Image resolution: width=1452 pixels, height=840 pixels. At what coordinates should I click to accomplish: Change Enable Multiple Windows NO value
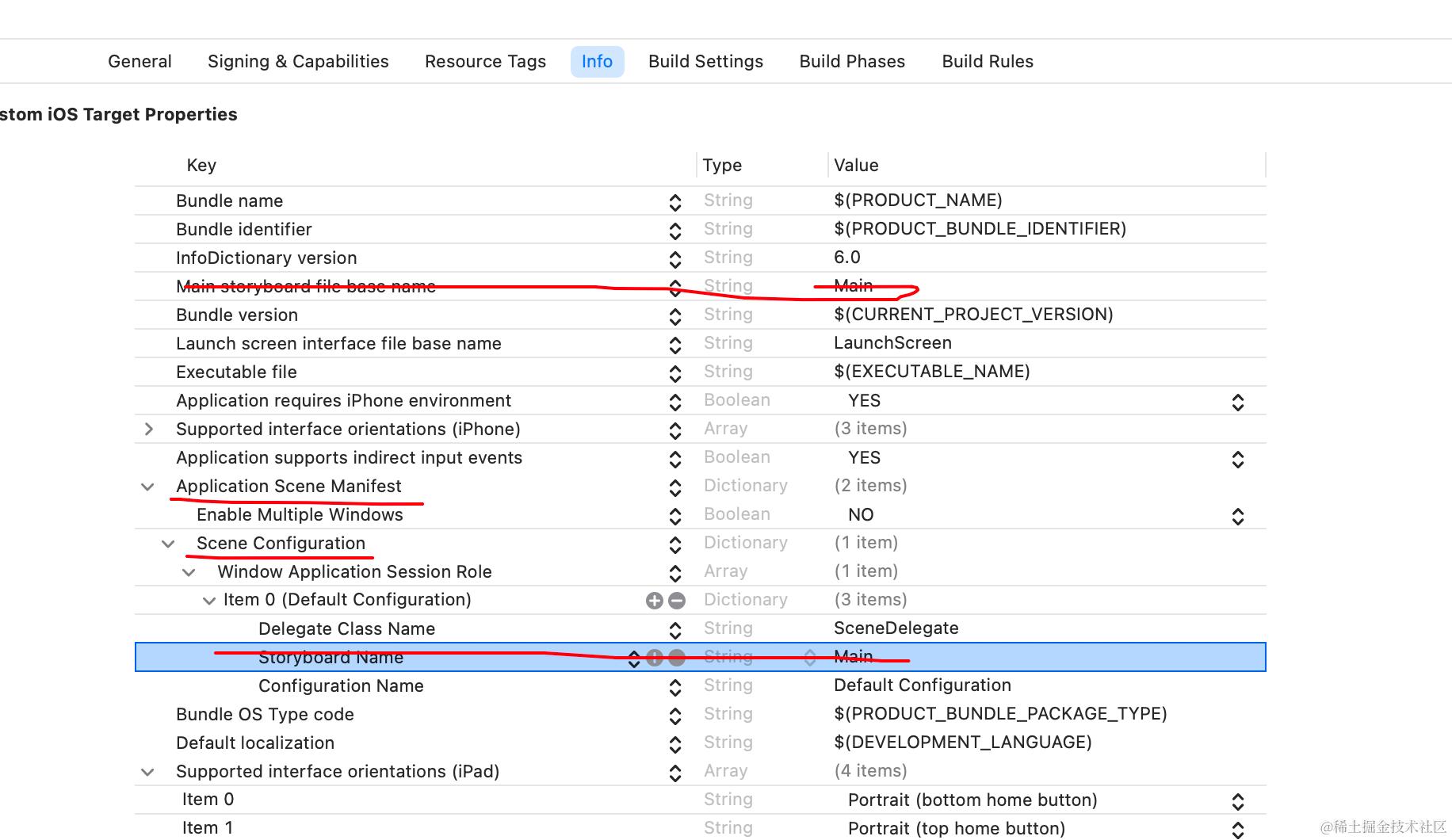pyautogui.click(x=1238, y=516)
